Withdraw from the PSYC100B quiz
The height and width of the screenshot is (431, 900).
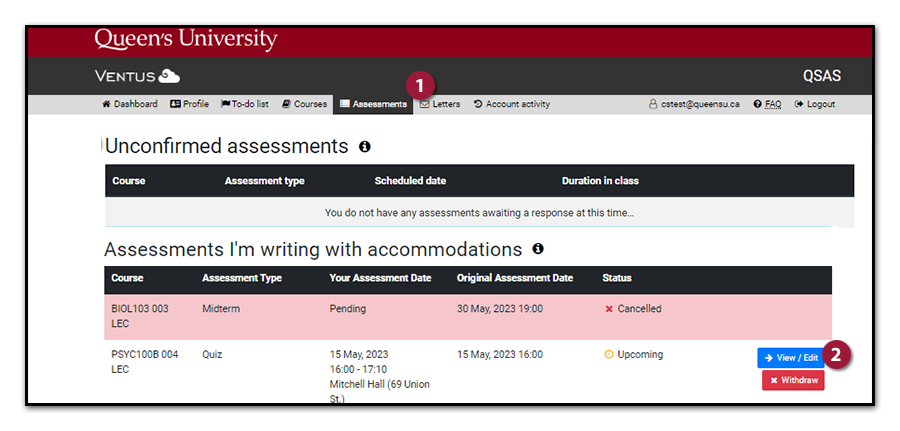pyautogui.click(x=793, y=381)
